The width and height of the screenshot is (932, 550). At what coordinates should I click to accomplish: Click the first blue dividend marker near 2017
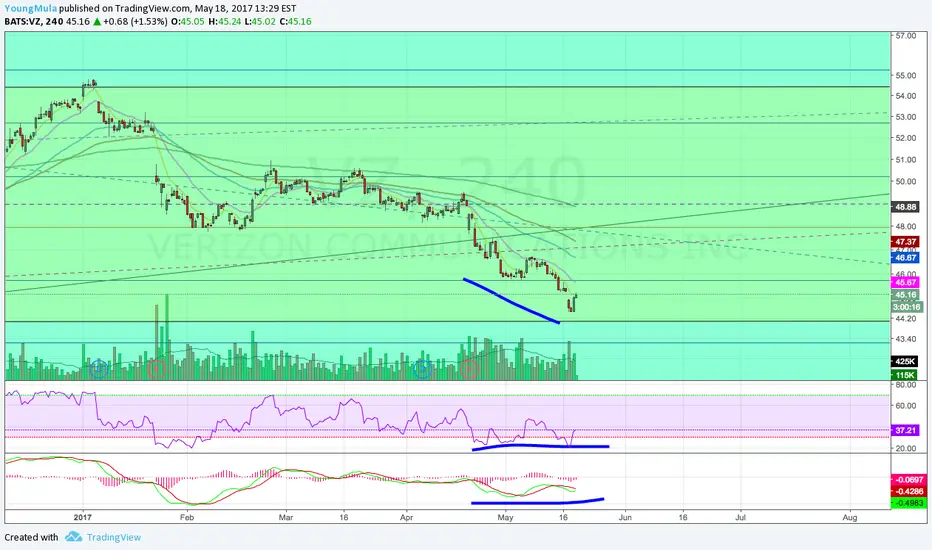(x=99, y=369)
